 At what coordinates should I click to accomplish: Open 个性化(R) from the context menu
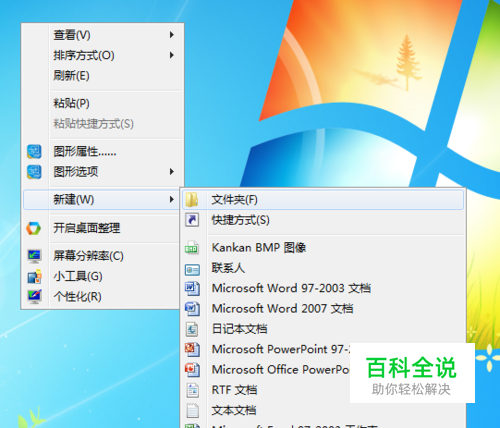pyautogui.click(x=102, y=297)
